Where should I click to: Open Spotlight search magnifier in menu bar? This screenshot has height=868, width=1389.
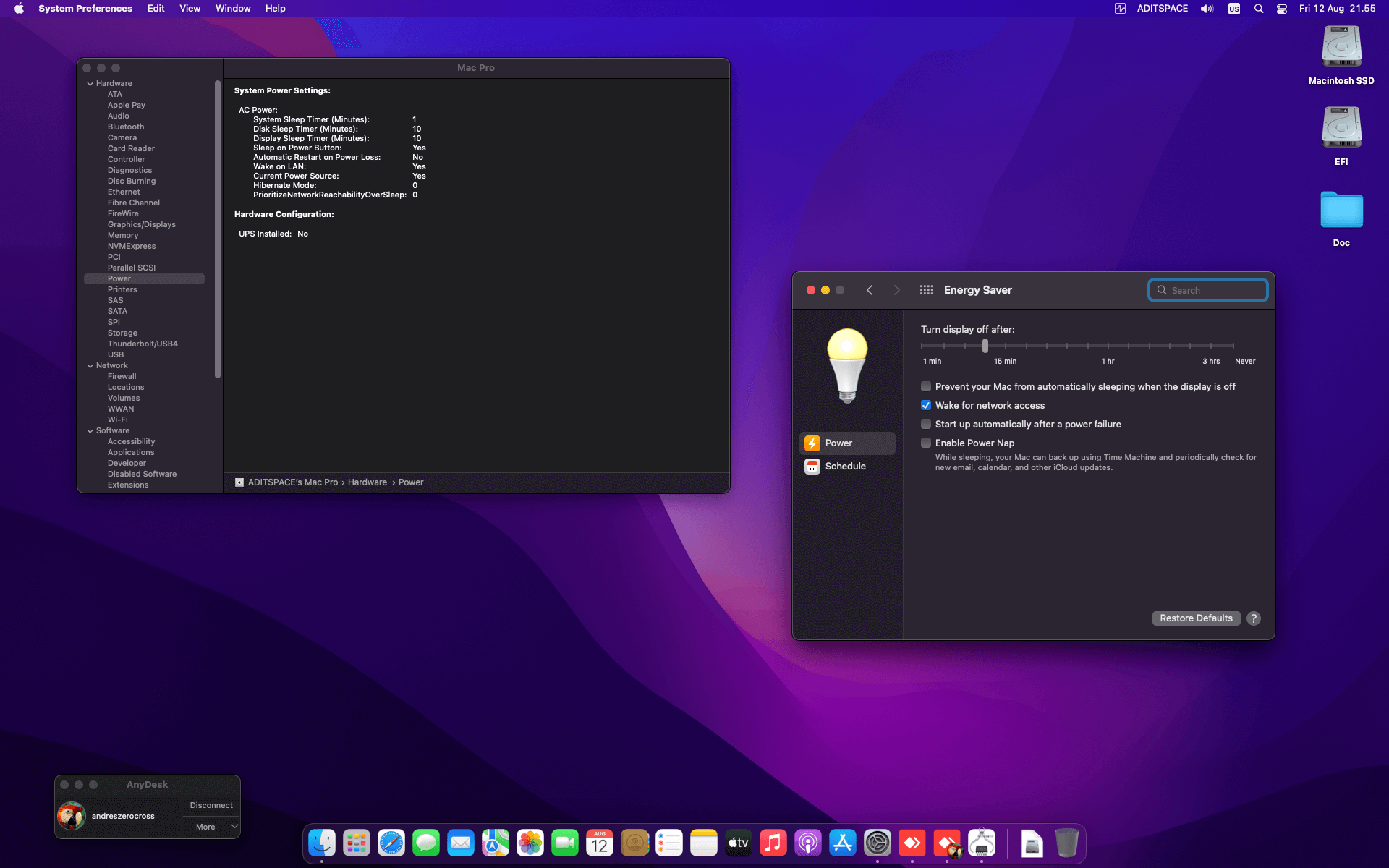[x=1259, y=9]
